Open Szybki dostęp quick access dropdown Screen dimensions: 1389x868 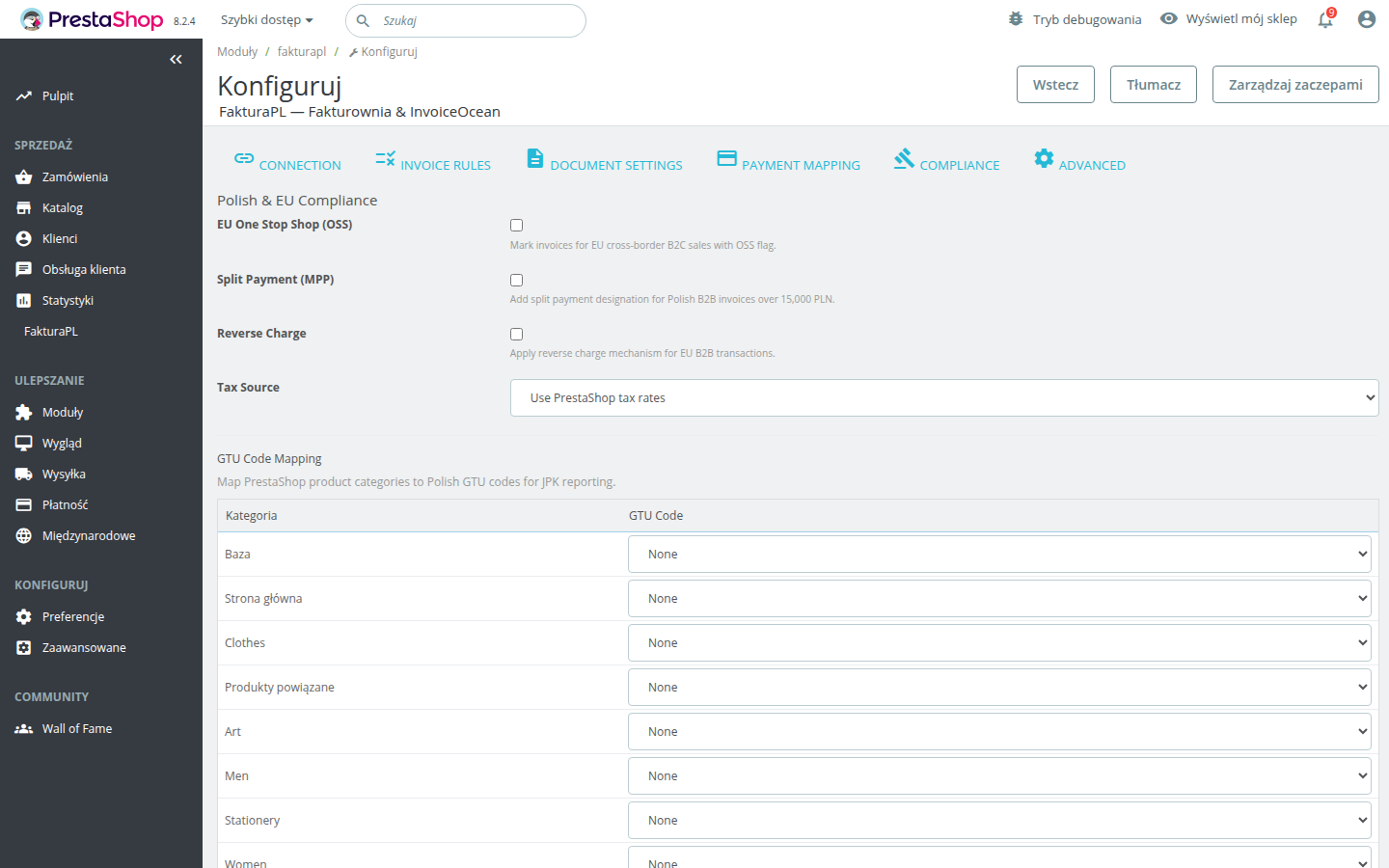click(266, 20)
